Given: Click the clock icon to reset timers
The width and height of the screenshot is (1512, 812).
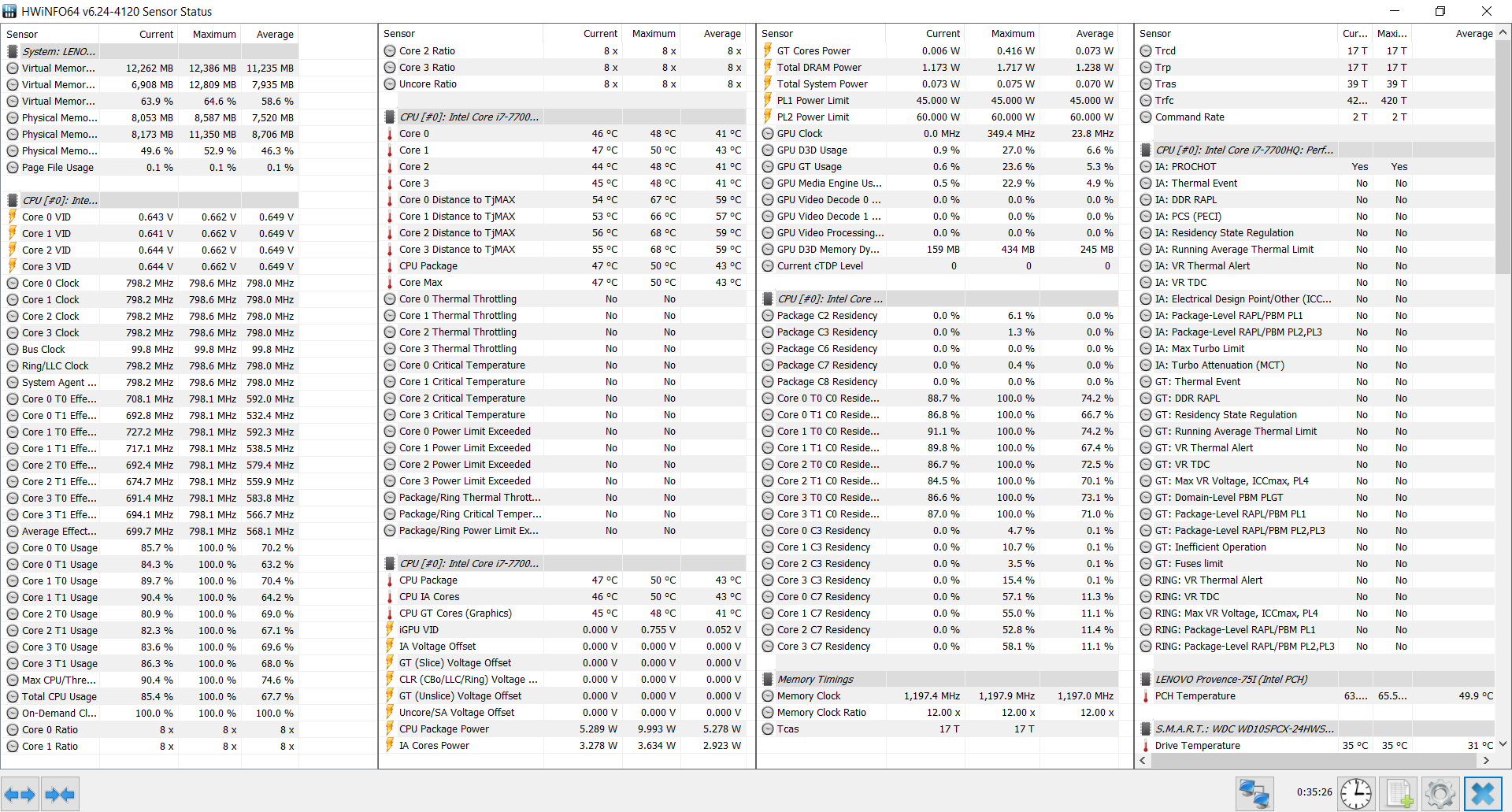Looking at the screenshot, I should (x=1356, y=794).
